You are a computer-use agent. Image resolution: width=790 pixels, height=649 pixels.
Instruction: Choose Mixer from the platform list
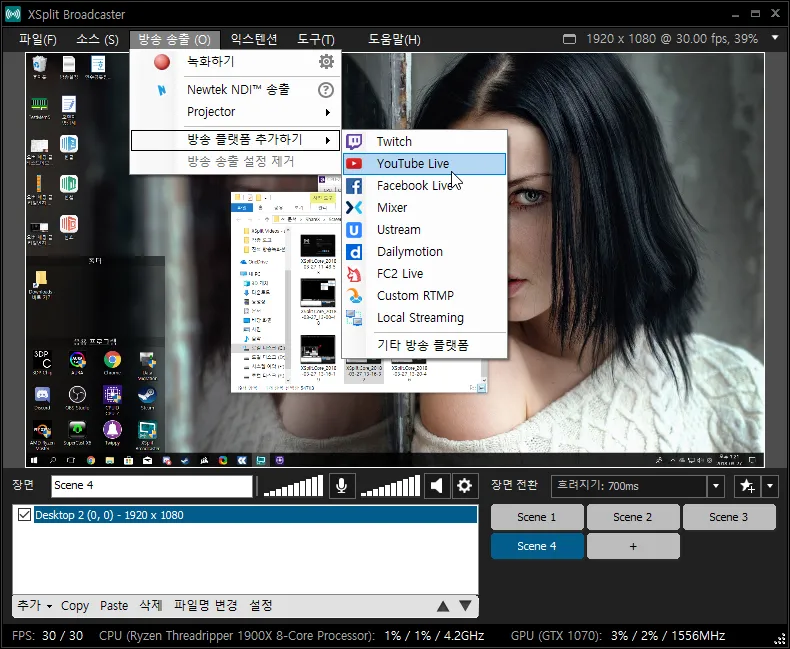tap(424, 208)
